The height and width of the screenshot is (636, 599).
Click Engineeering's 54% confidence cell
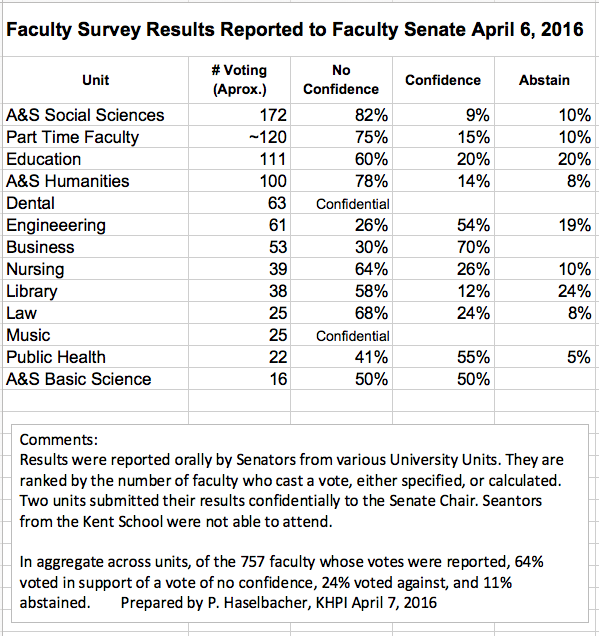pyautogui.click(x=443, y=225)
